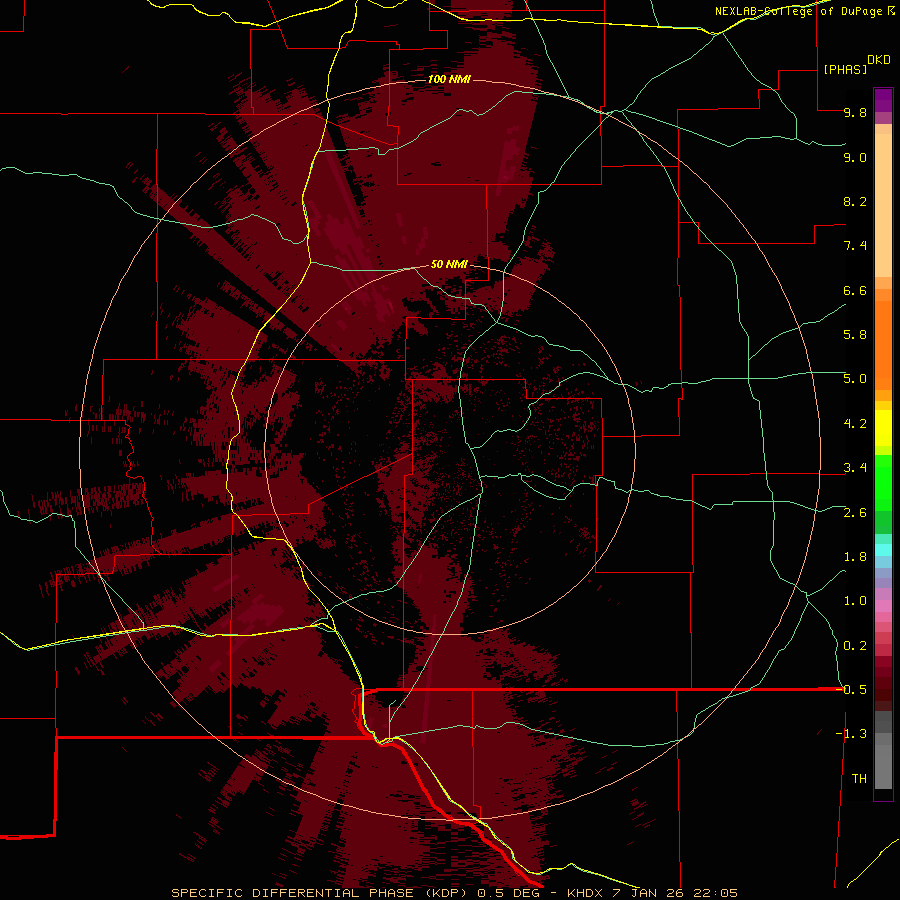The image size is (900, 900).
Task: Click the 8.2 scale label
Action: 855,201
